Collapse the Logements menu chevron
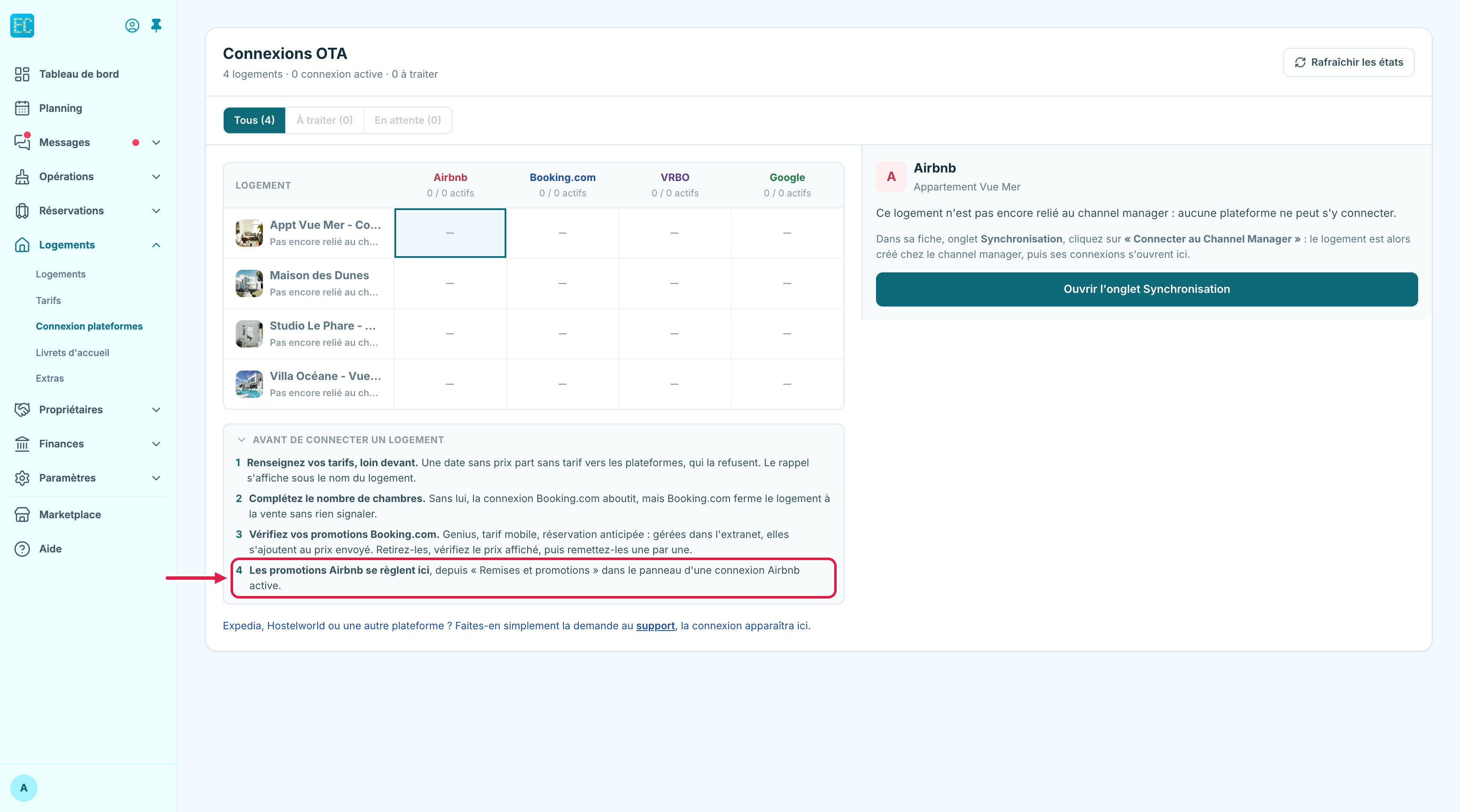 point(156,245)
